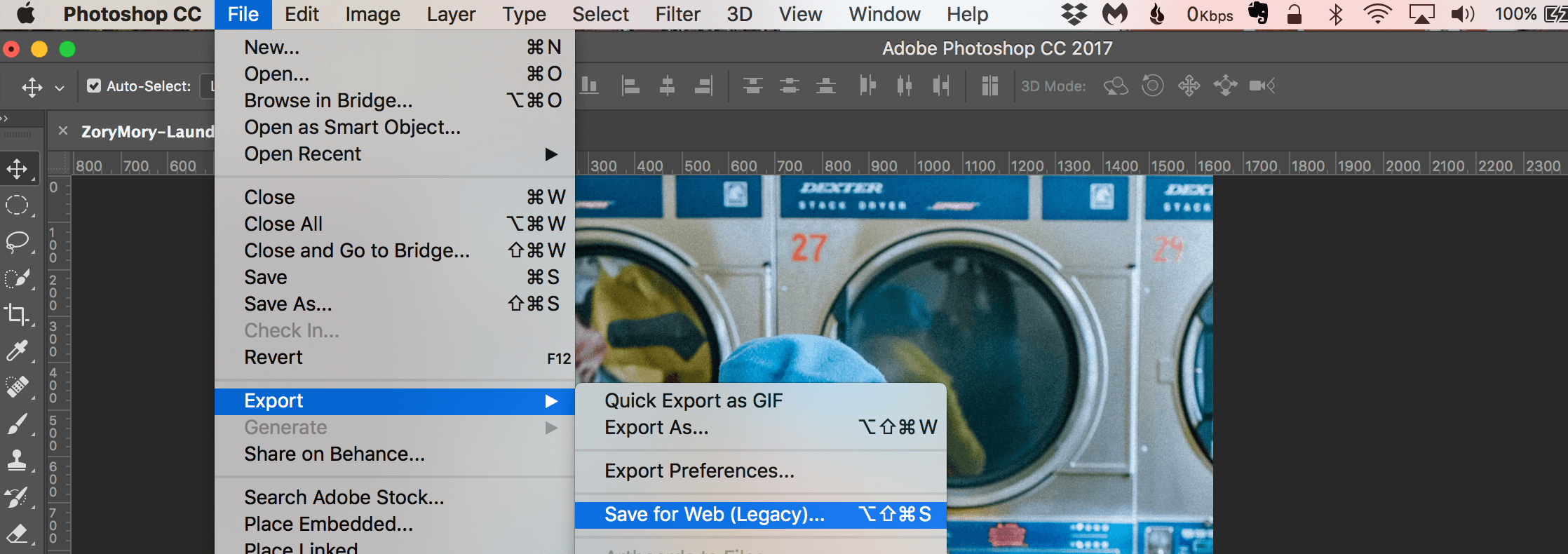The height and width of the screenshot is (554, 1568).
Task: Select the ZoryMory-Laund document tab
Action: 147,132
